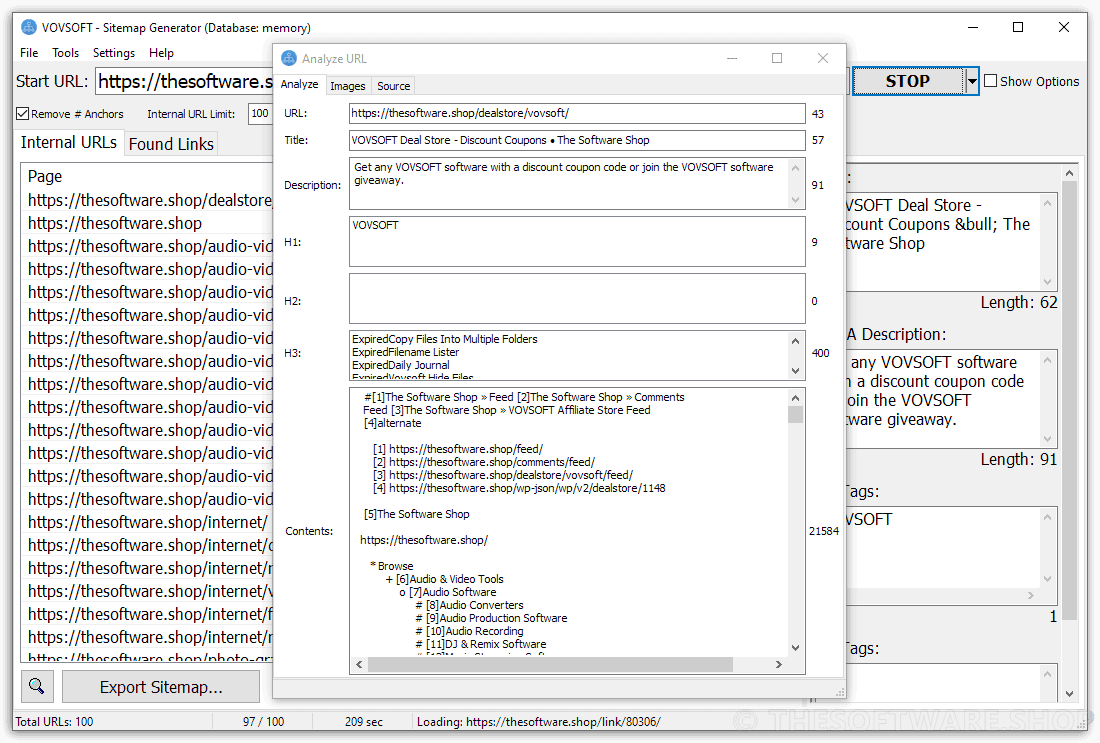Click the 209 sec status entry
This screenshot has width=1100, height=743.
[x=363, y=721]
